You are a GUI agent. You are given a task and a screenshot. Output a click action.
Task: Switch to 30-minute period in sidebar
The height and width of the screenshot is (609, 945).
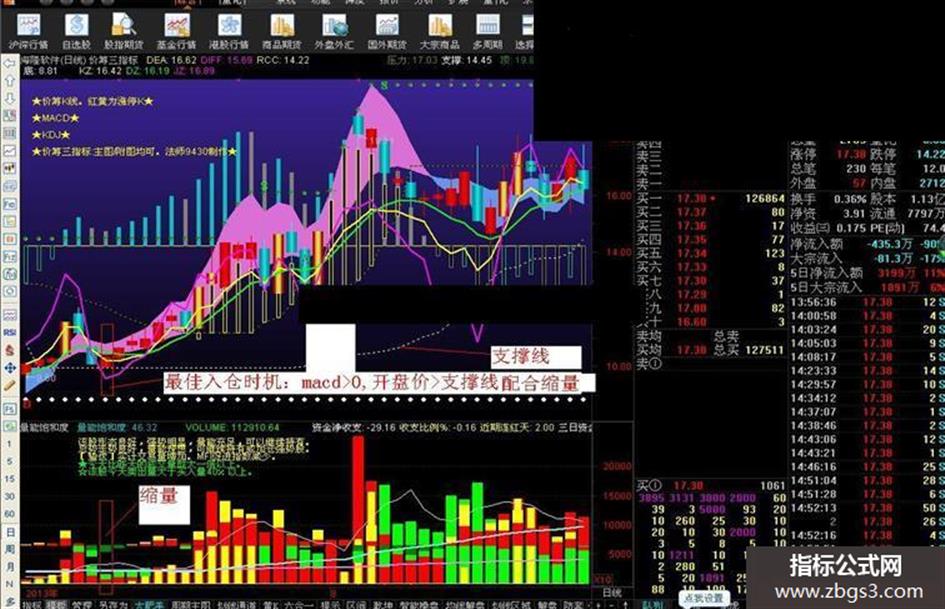pos(10,496)
